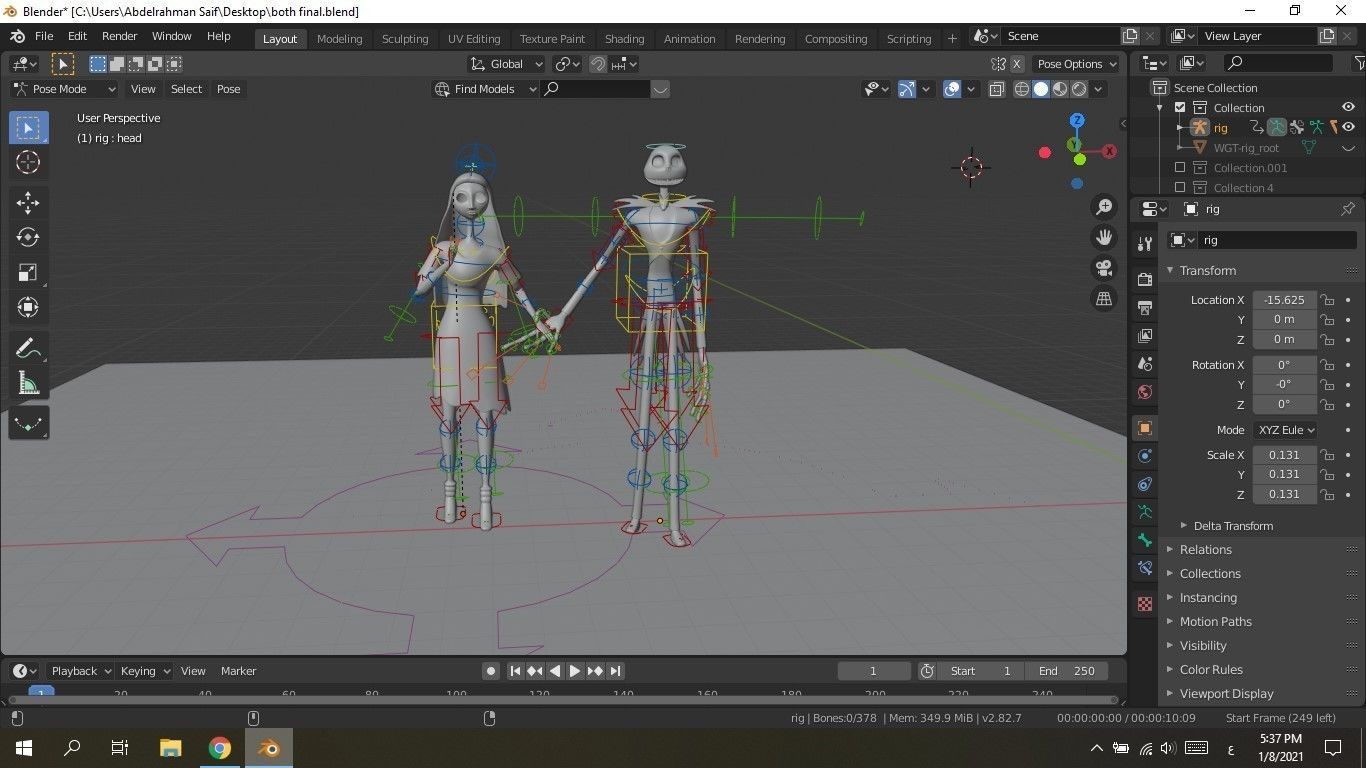Image resolution: width=1366 pixels, height=768 pixels.
Task: Collapse the Transform panel
Action: pos(1207,271)
